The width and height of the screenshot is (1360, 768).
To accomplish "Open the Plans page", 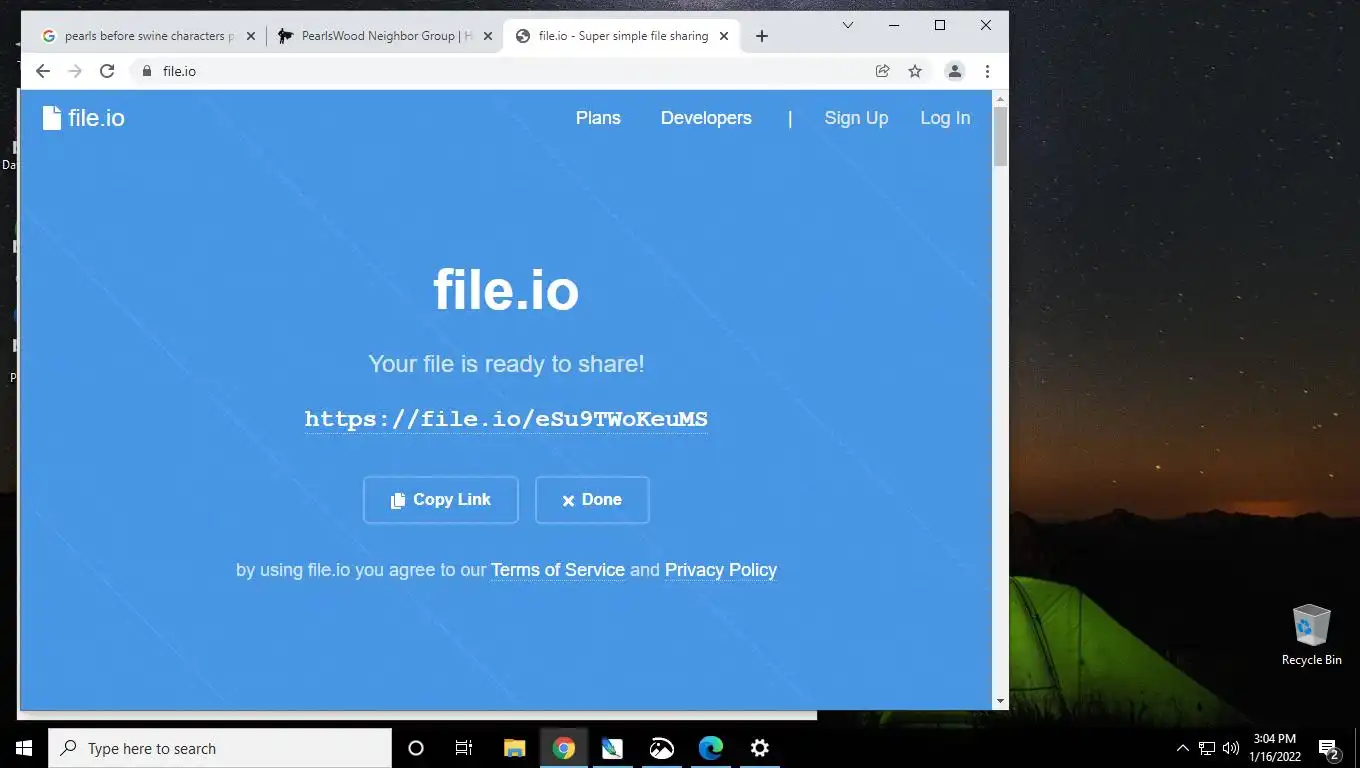I will (598, 118).
